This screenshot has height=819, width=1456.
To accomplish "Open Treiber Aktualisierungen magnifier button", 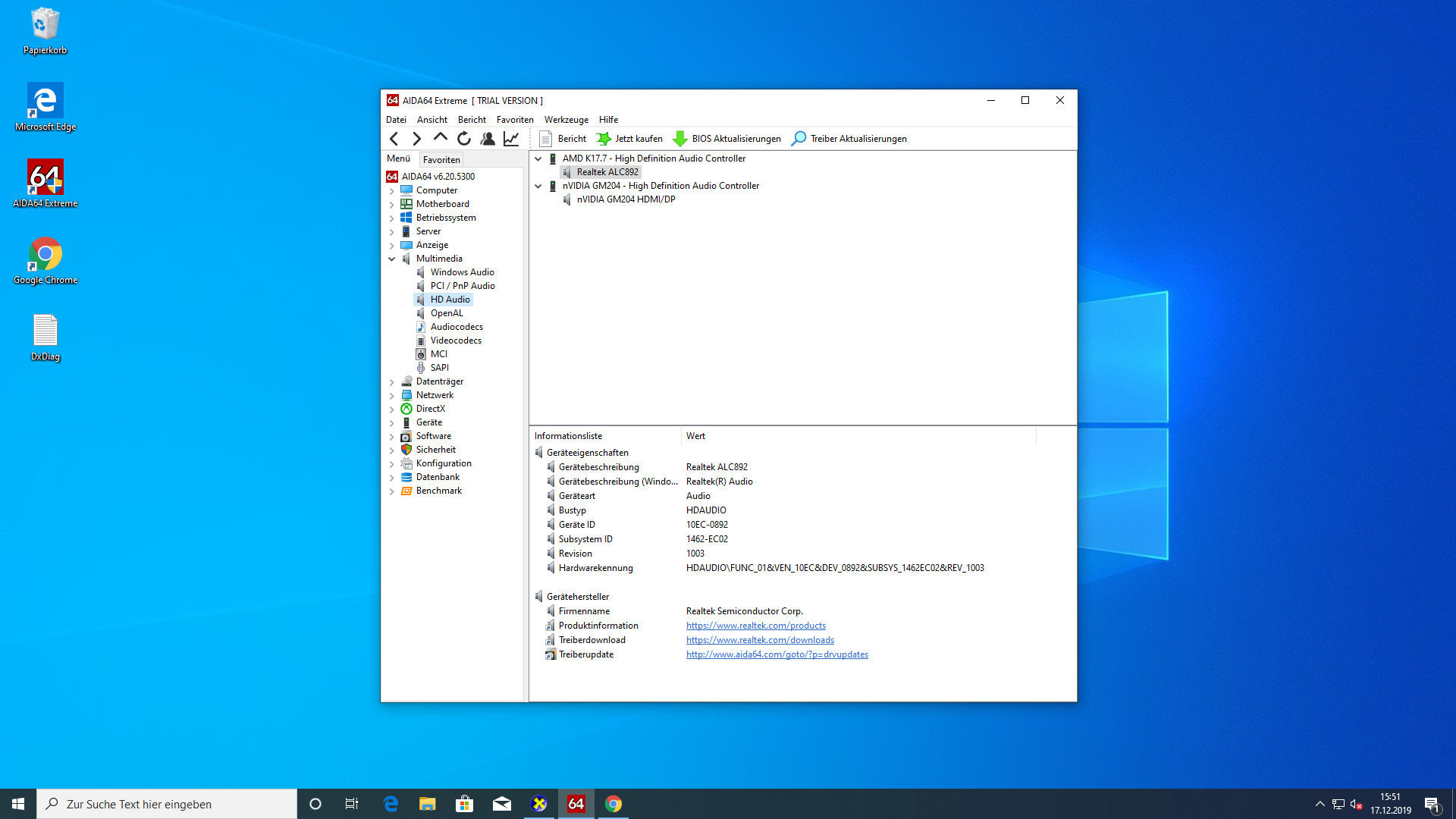I will point(849,138).
